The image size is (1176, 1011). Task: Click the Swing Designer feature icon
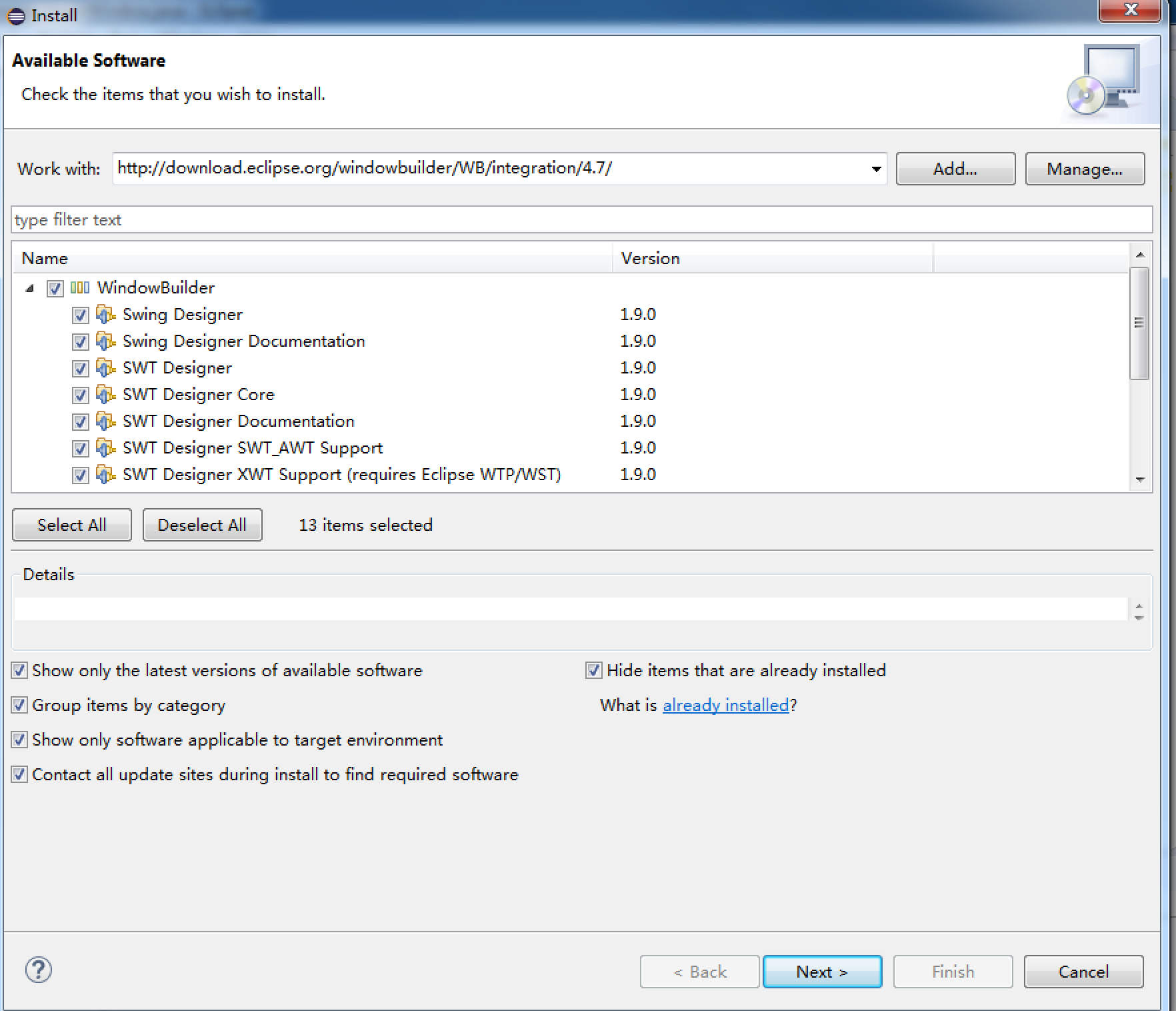click(105, 314)
